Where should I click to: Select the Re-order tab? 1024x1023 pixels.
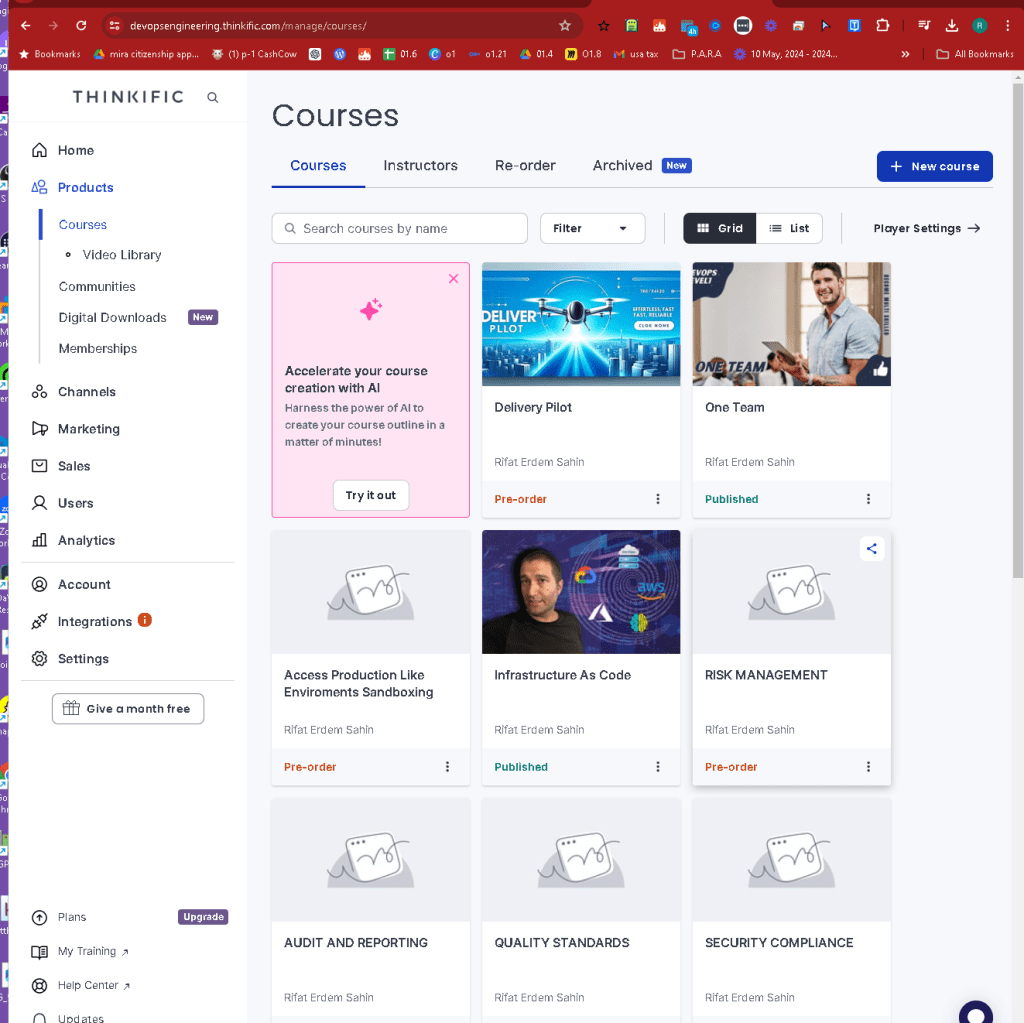[x=525, y=166]
